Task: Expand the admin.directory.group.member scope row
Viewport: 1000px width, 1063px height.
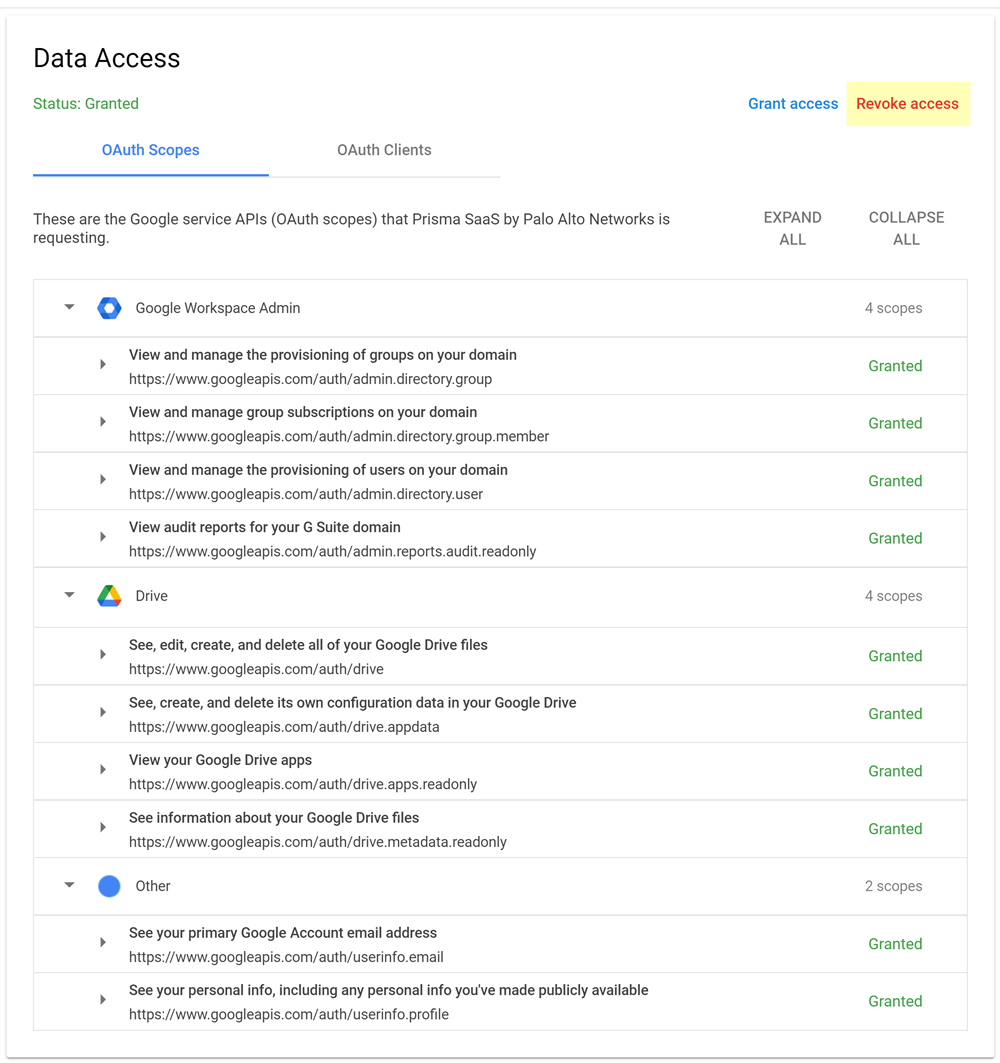Action: pyautogui.click(x=103, y=423)
